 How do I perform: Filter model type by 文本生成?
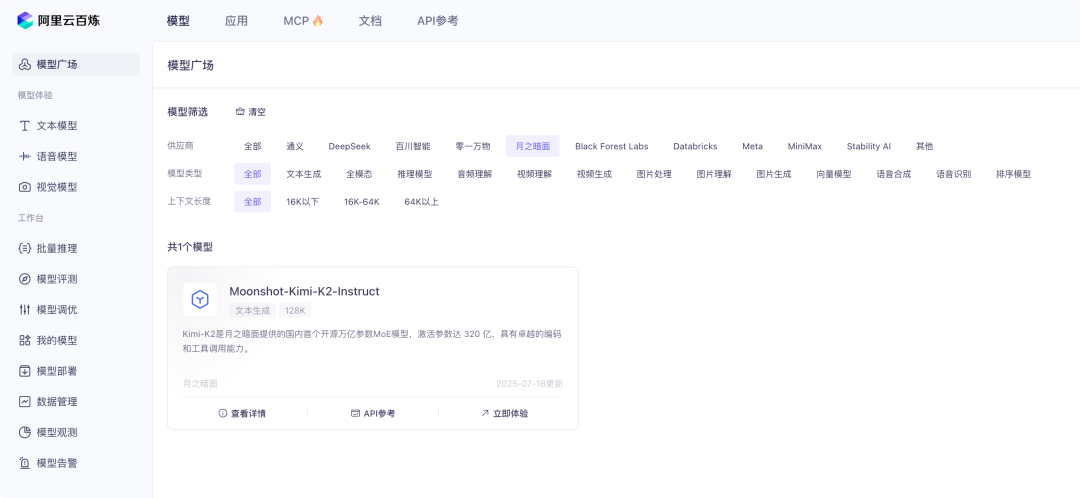304,174
